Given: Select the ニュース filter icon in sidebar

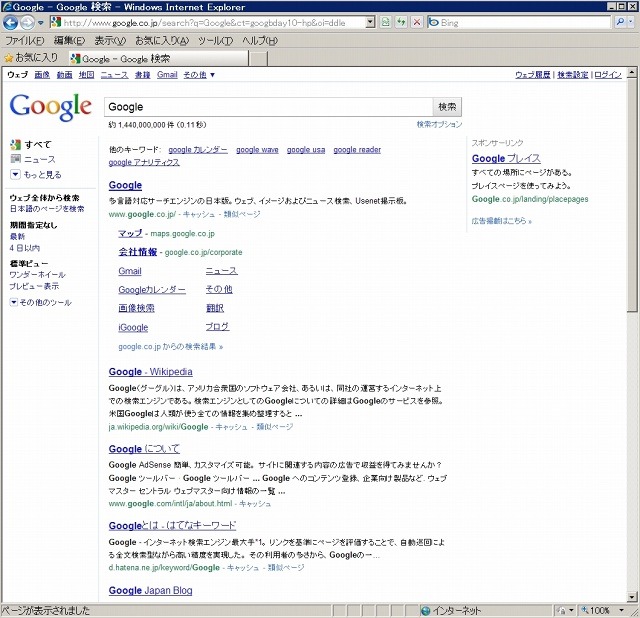Looking at the screenshot, I should (x=16, y=159).
